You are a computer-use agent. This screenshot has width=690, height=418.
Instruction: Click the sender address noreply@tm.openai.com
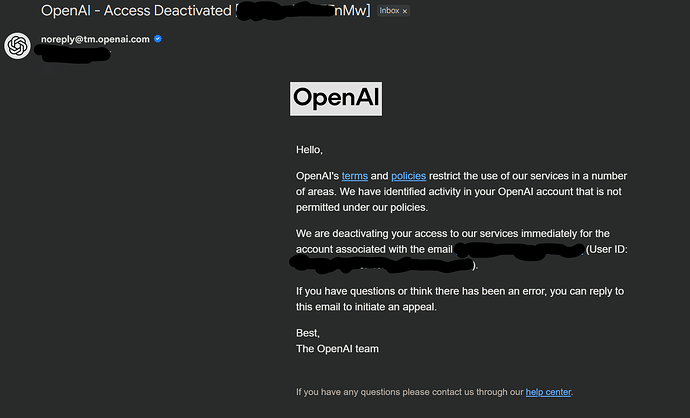(x=95, y=39)
